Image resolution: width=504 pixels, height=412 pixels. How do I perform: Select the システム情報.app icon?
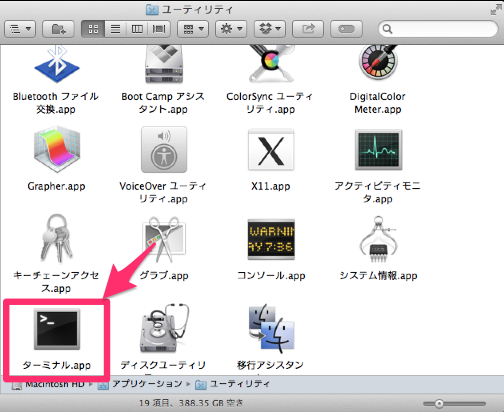pyautogui.click(x=378, y=239)
